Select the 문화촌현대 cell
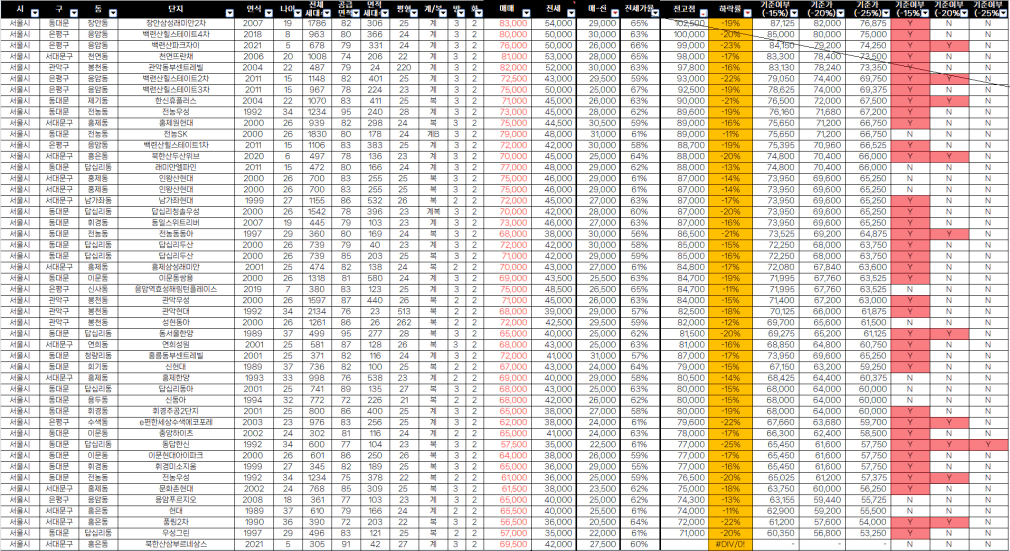1010x551 pixels. [176, 489]
